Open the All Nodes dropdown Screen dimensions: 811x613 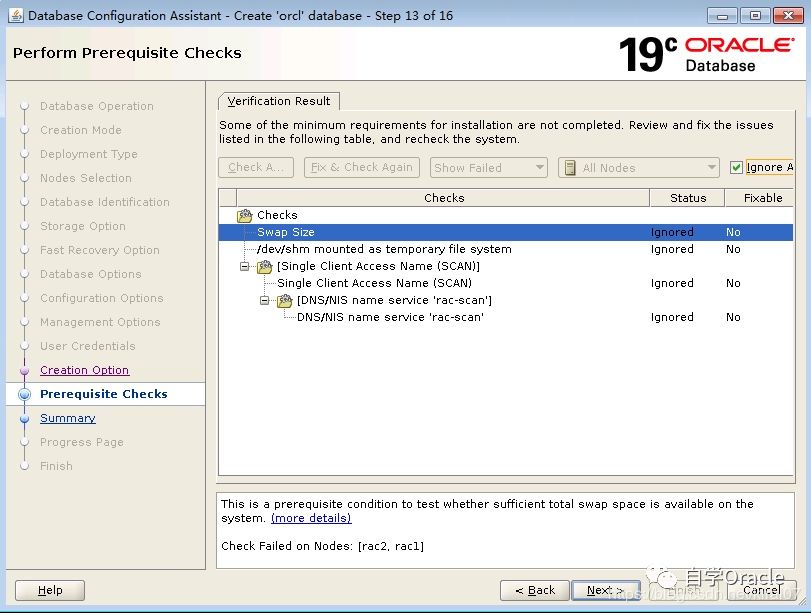(x=639, y=168)
